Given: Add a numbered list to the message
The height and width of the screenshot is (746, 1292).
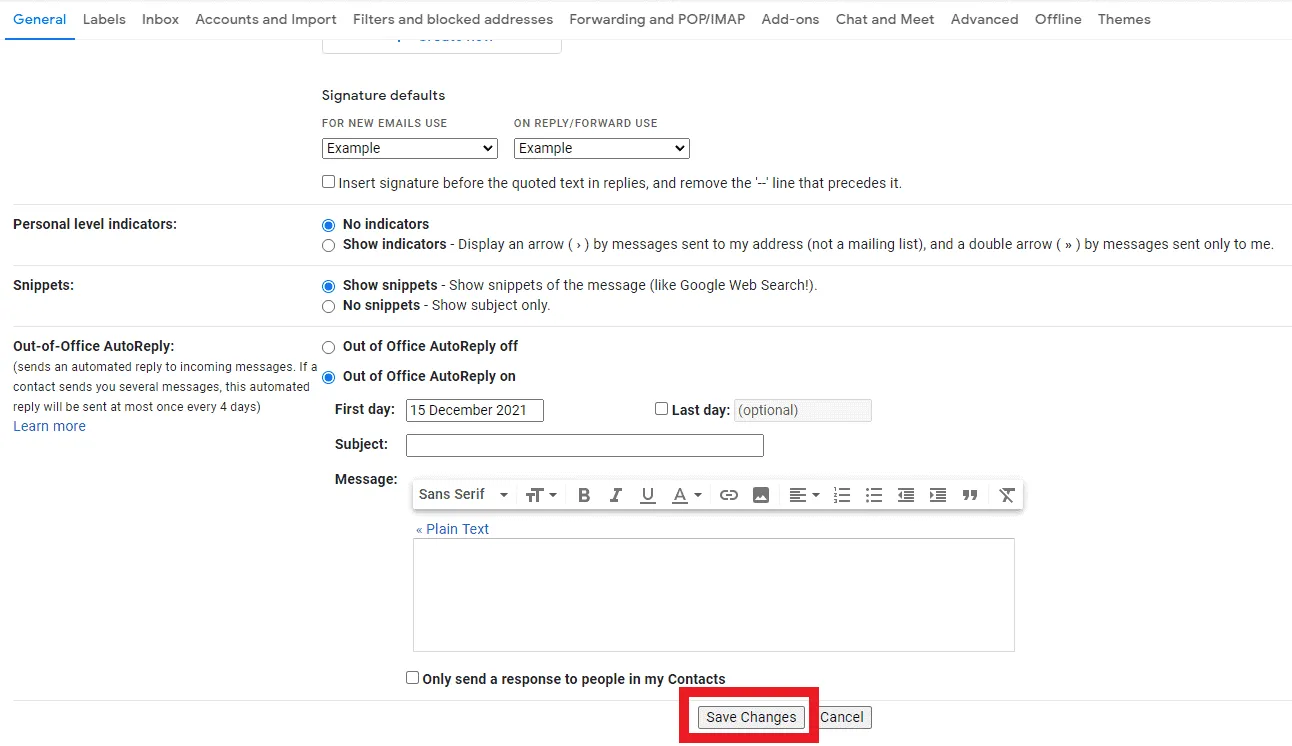Looking at the screenshot, I should click(x=841, y=494).
